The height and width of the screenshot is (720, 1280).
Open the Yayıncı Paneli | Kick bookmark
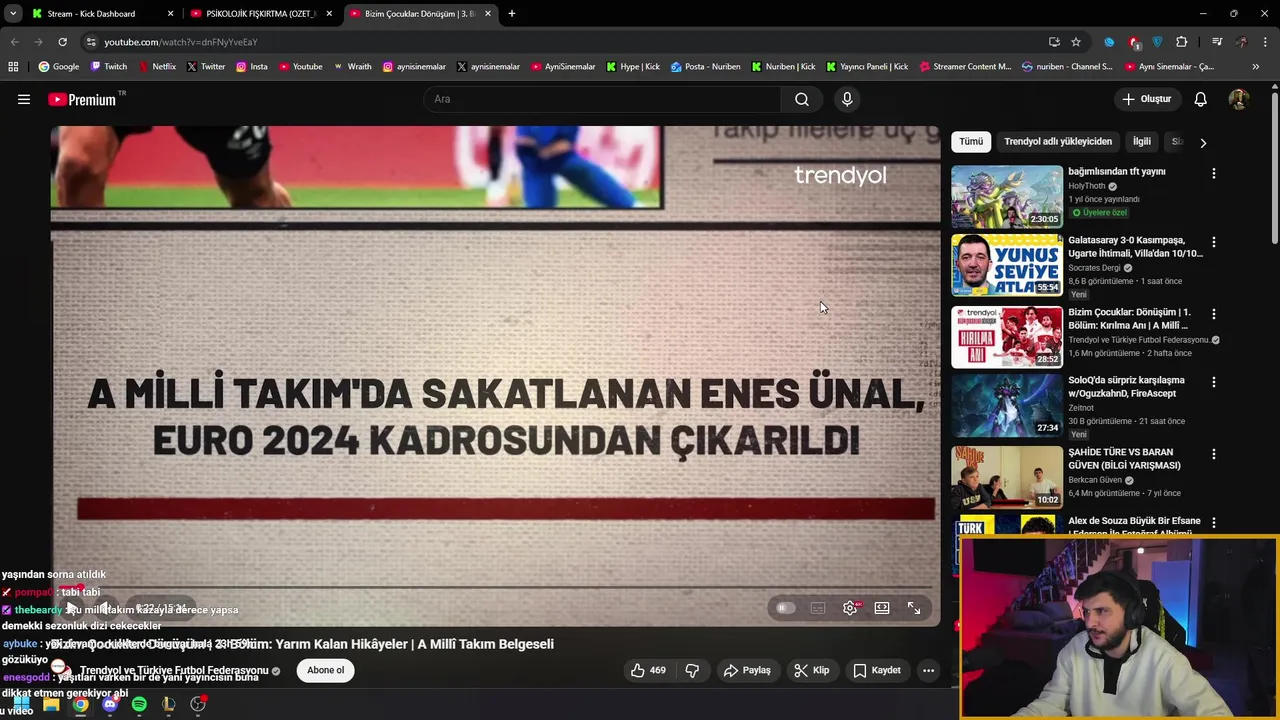[x=867, y=67]
